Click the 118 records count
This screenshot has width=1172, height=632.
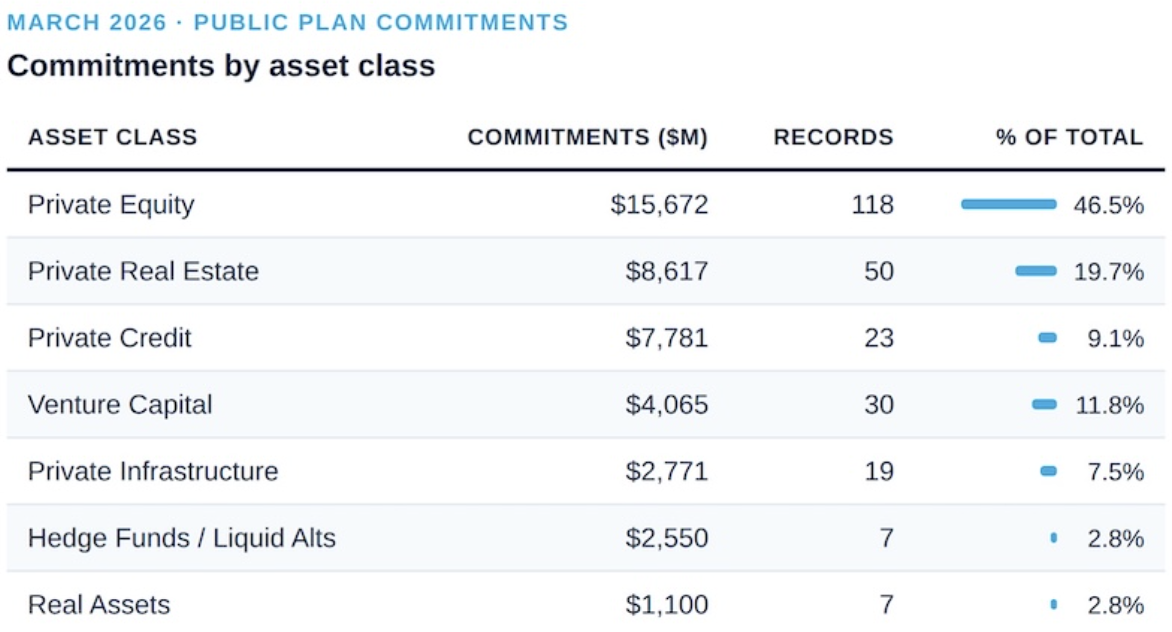[x=873, y=205]
